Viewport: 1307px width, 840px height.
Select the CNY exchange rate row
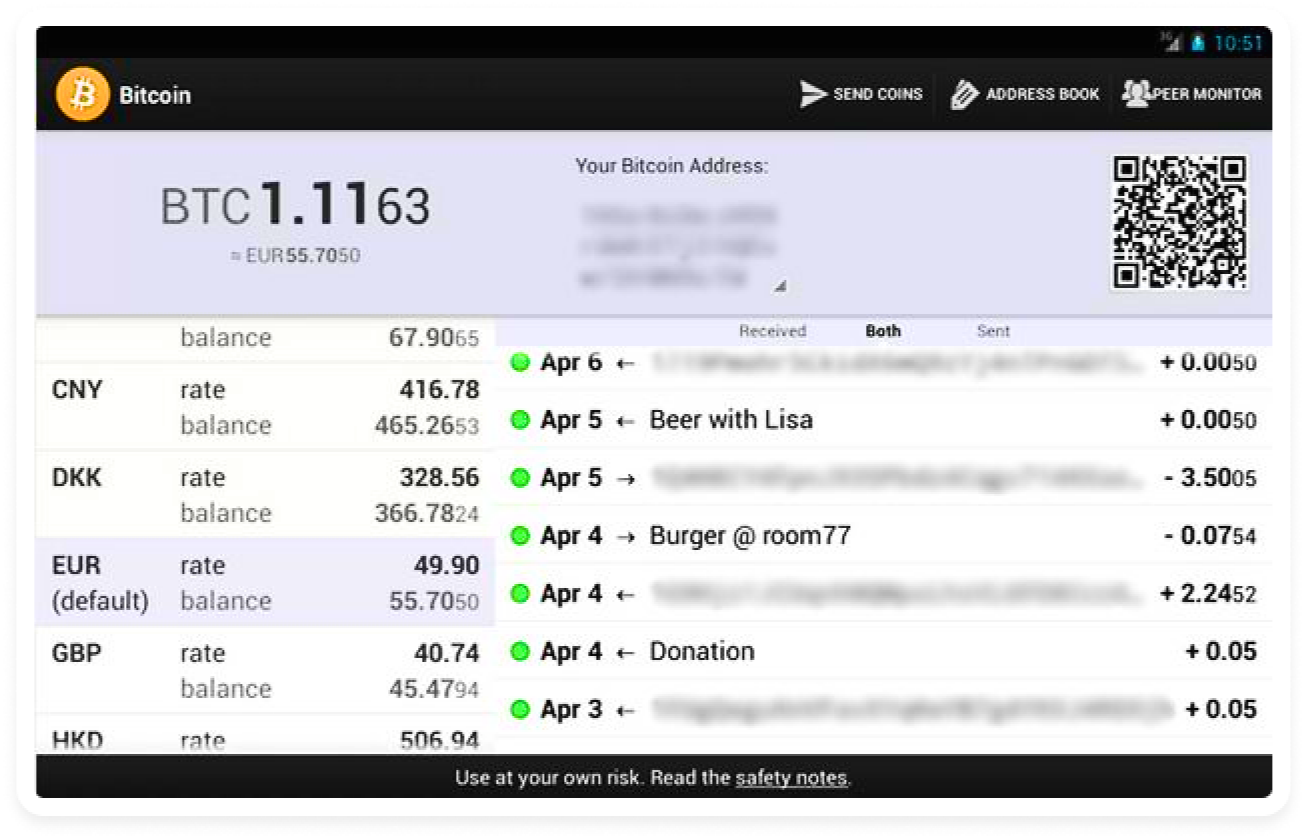265,407
